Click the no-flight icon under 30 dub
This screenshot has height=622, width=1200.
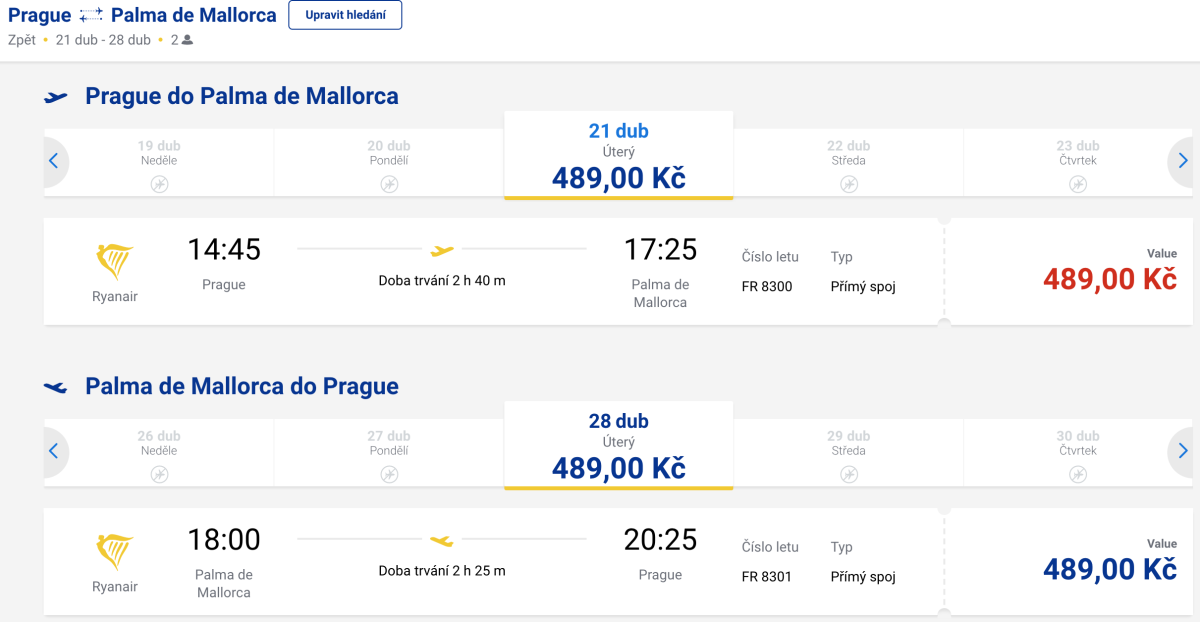[1078, 474]
